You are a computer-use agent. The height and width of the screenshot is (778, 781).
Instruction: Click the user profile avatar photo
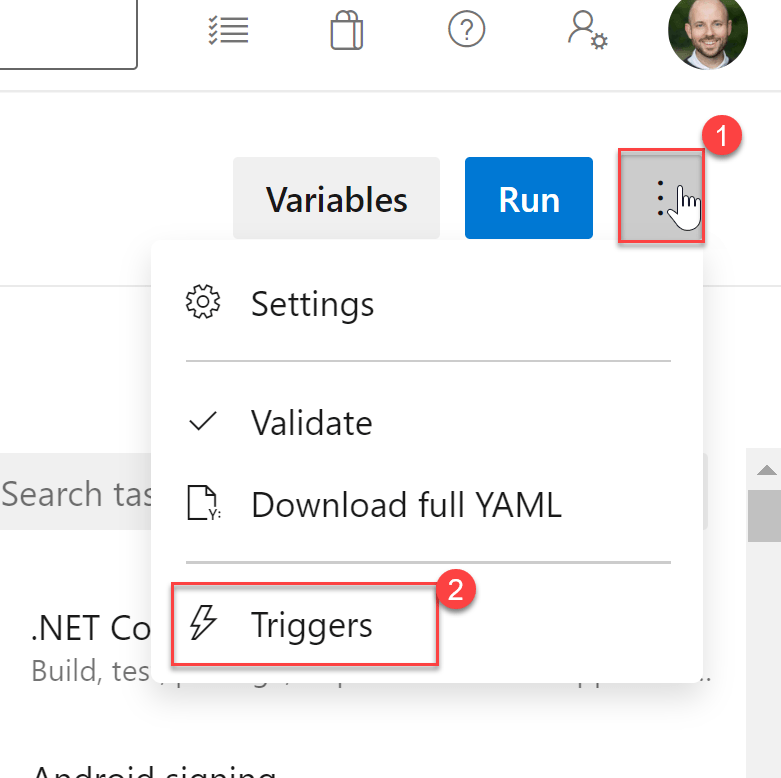(x=707, y=34)
